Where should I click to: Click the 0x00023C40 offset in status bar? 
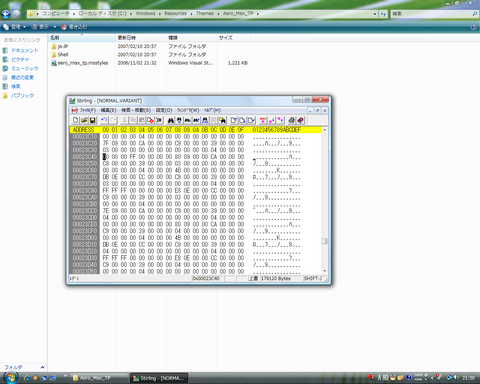206,278
